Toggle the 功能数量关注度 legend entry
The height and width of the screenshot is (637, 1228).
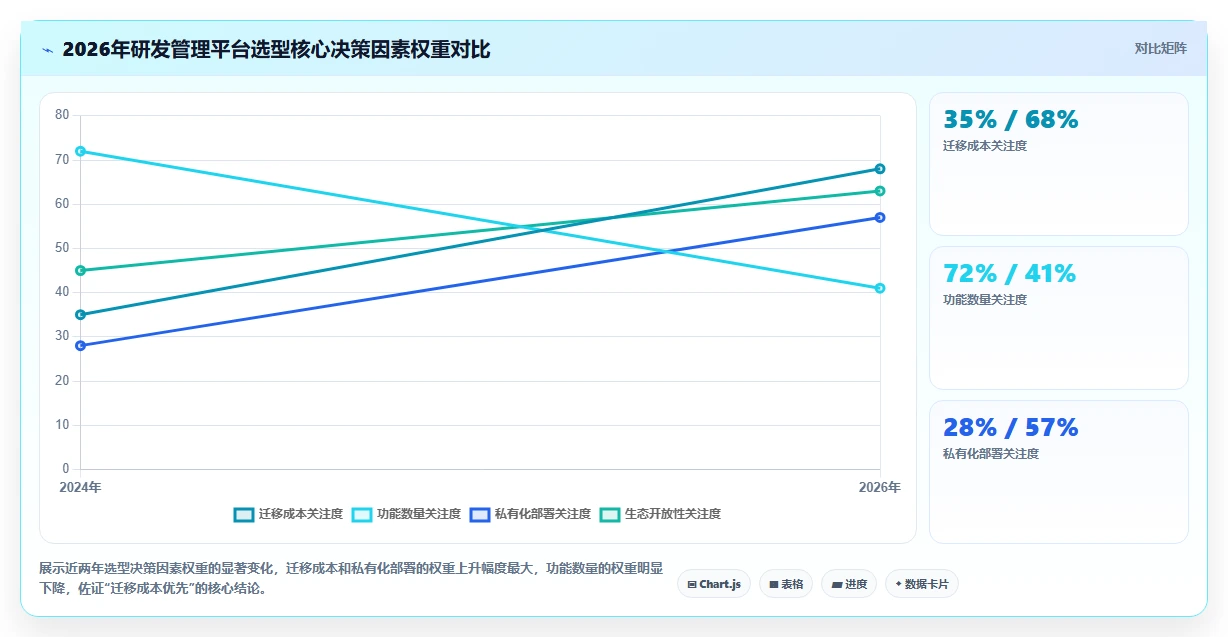406,514
